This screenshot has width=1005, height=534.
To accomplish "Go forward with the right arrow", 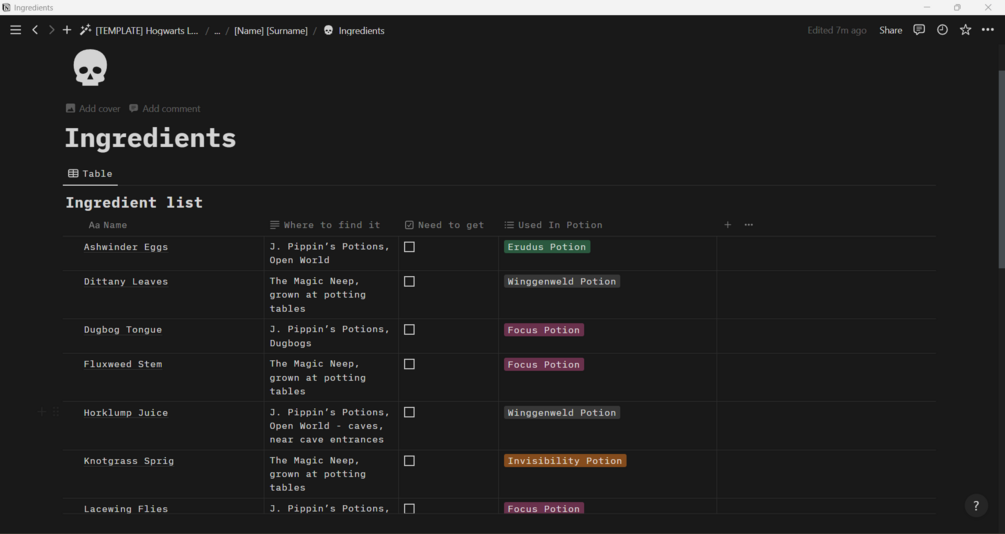I will [51, 30].
